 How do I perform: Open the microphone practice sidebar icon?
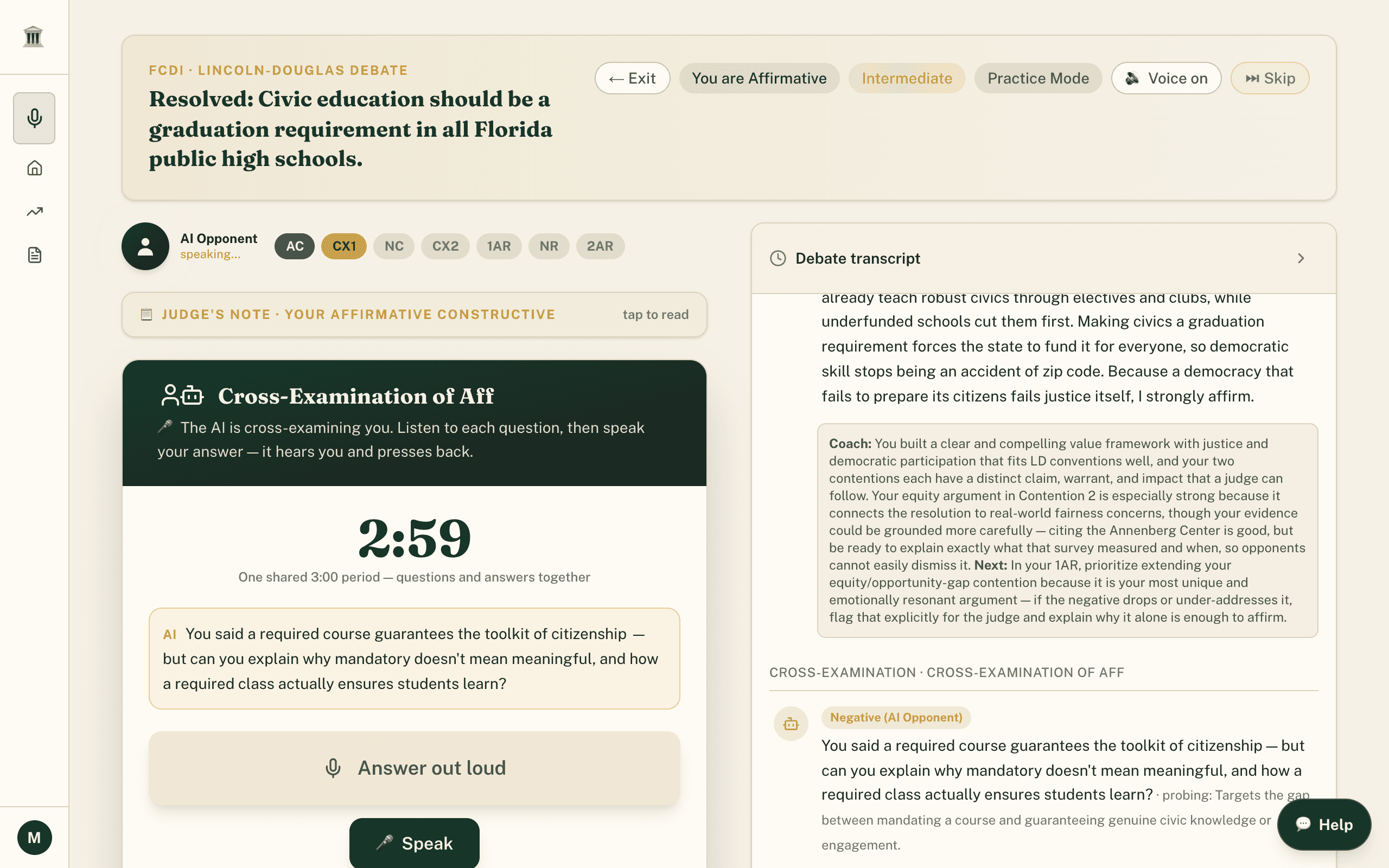[x=34, y=118]
